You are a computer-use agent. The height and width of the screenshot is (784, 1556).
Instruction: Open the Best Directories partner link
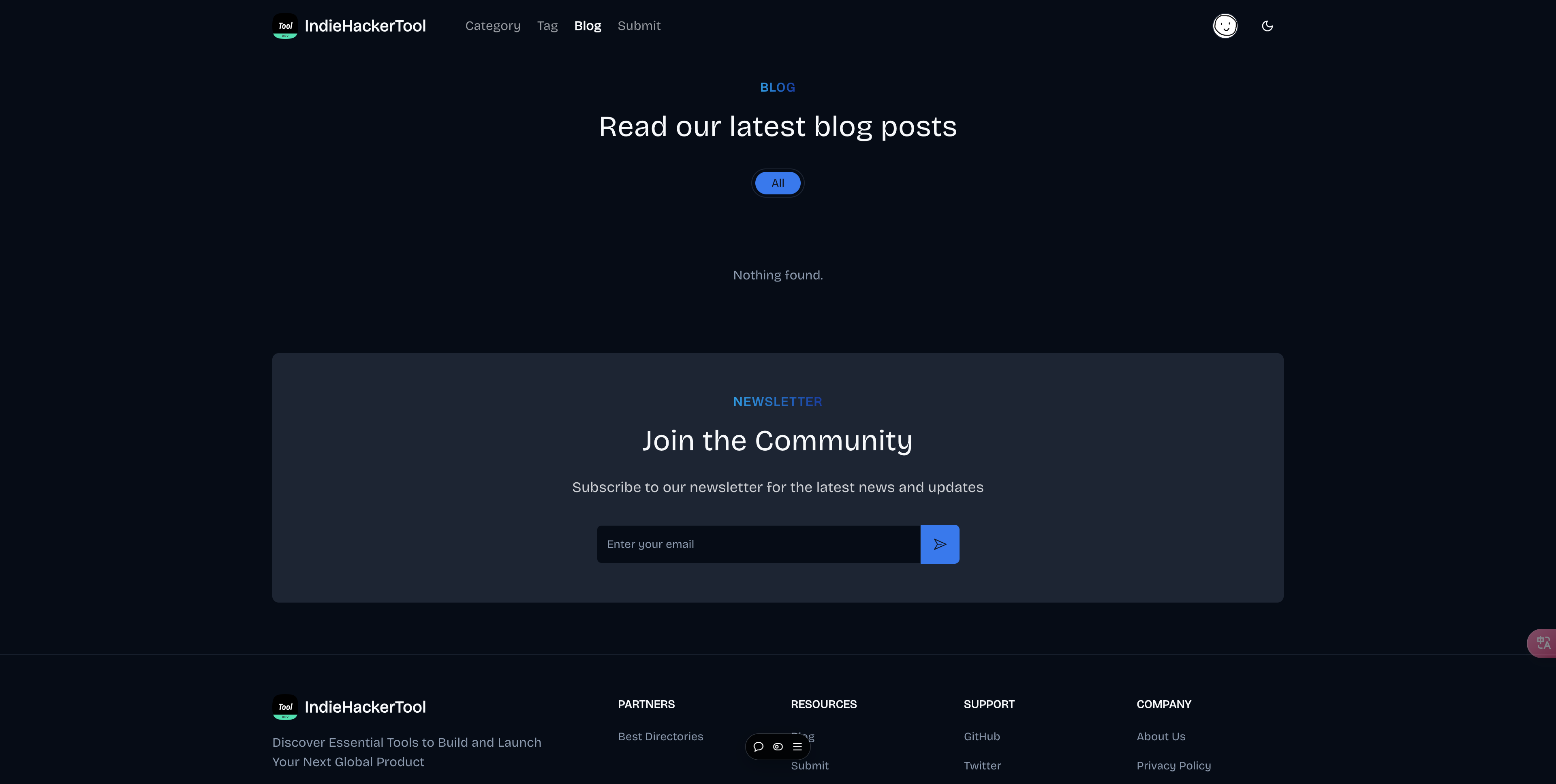point(660,736)
